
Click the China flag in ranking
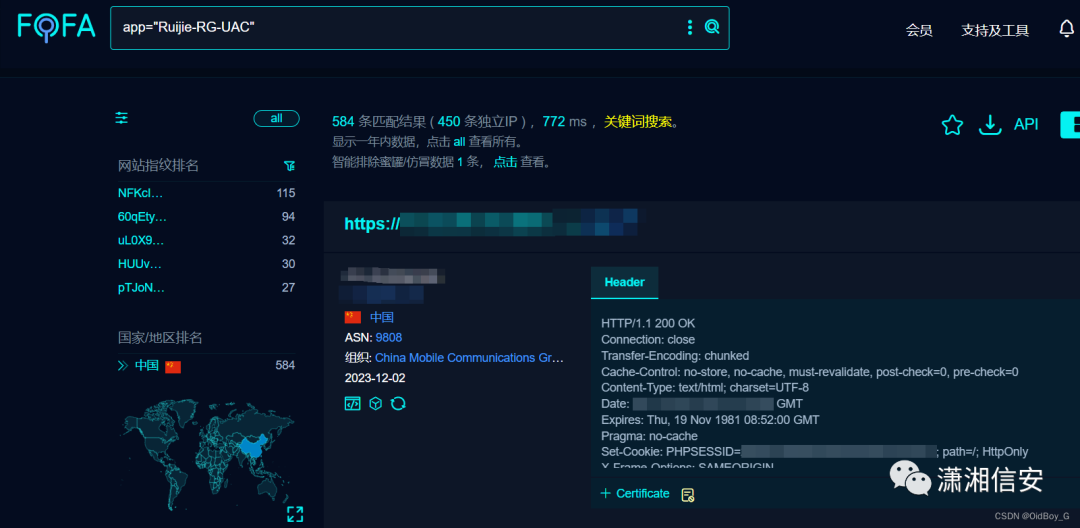(x=173, y=366)
